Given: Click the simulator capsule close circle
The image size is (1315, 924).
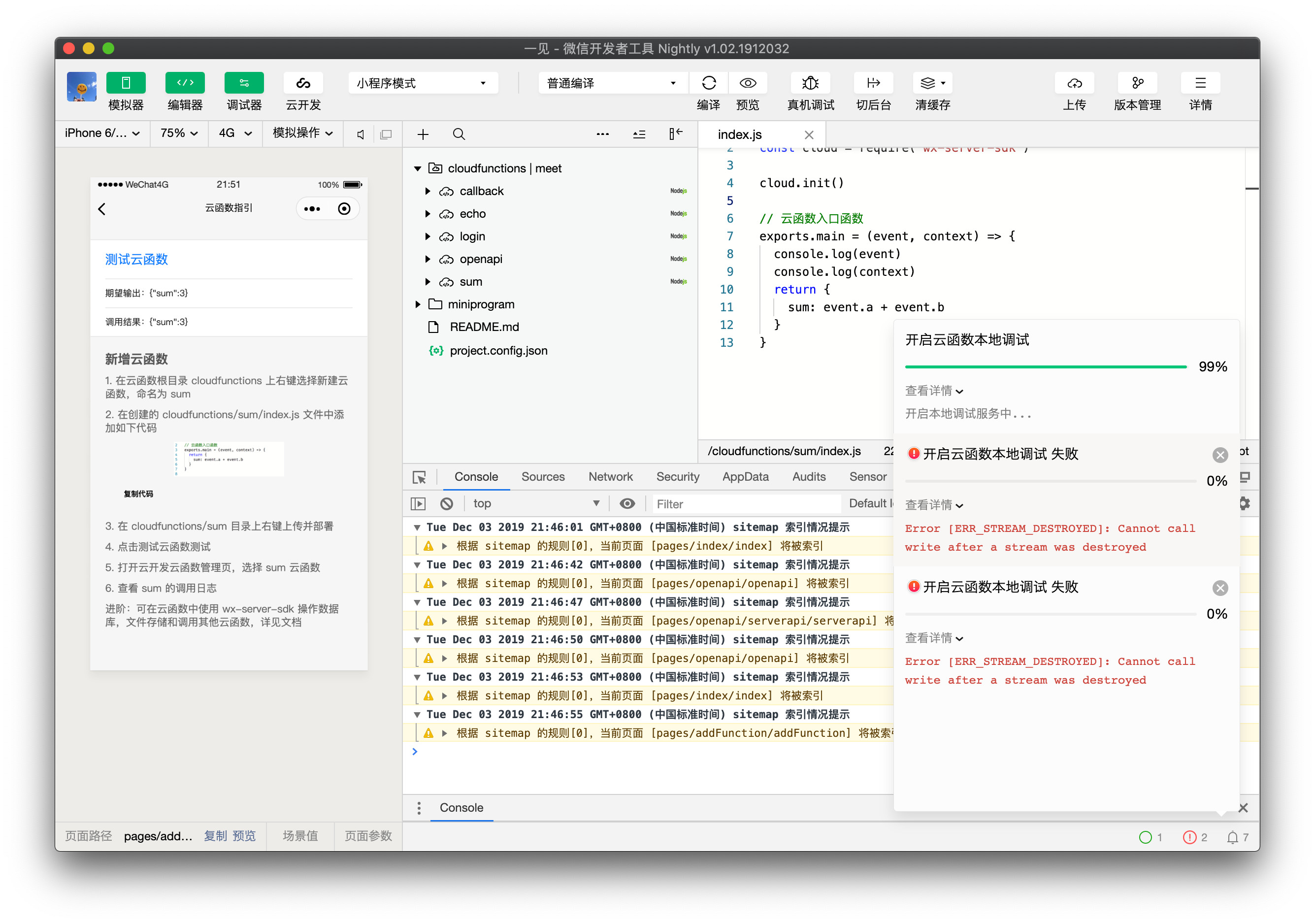Looking at the screenshot, I should [x=344, y=209].
